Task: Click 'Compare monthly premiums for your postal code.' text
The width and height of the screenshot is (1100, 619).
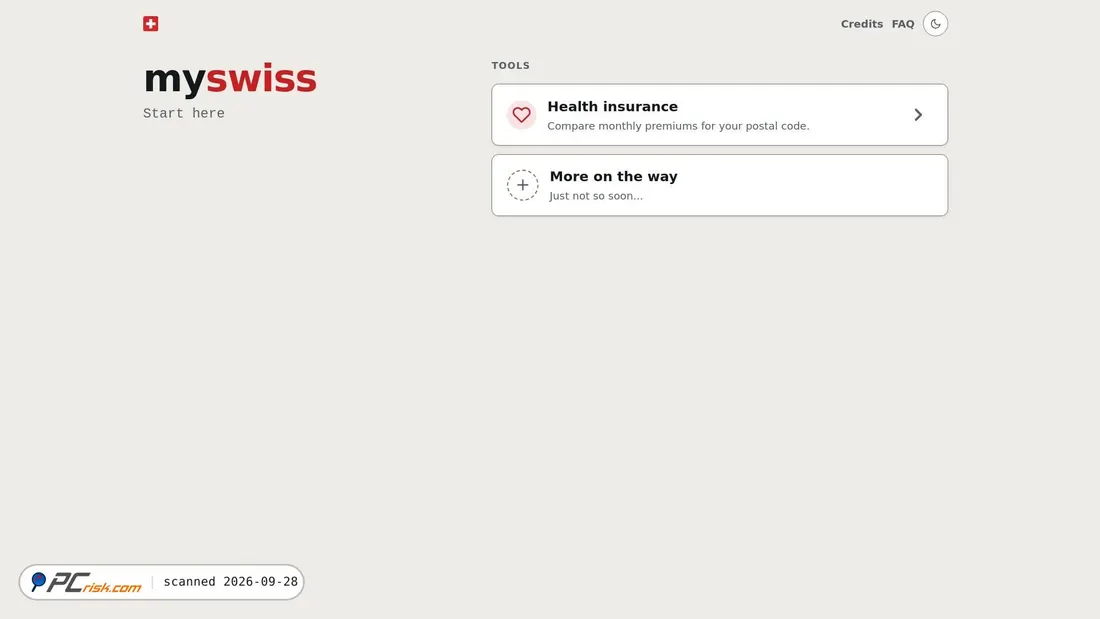Action: pos(678,126)
